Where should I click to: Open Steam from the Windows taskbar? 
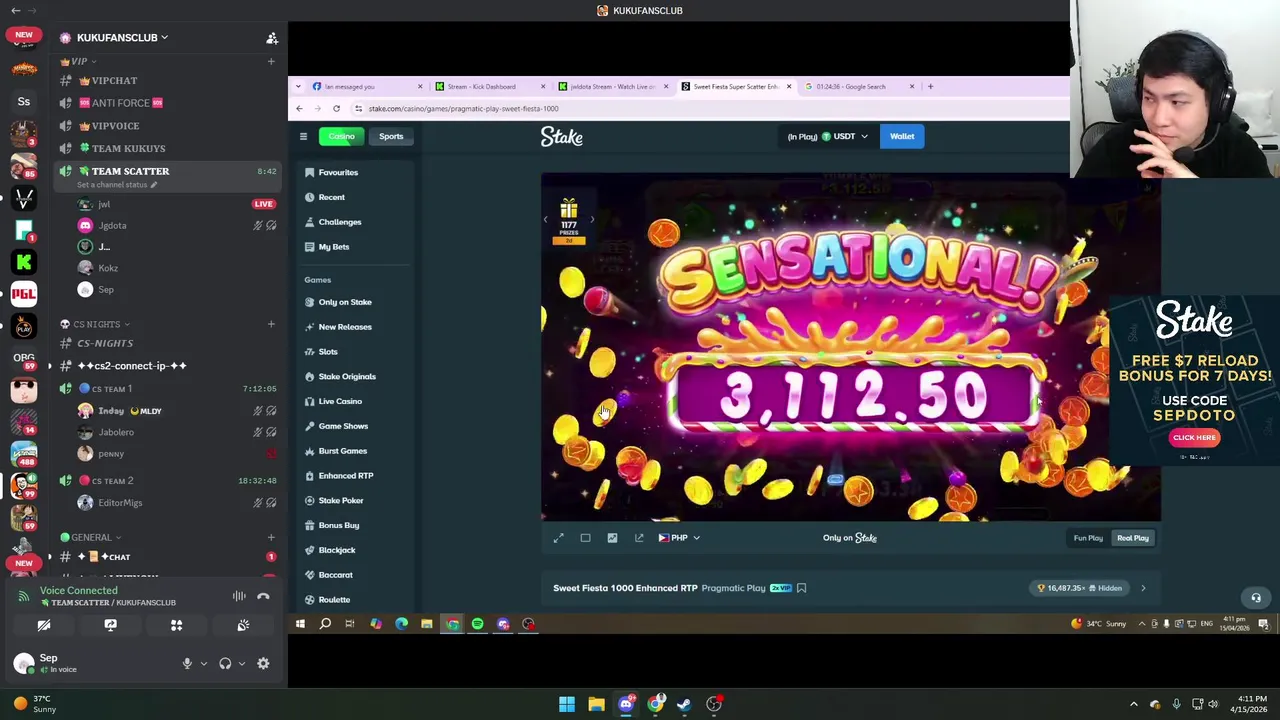(x=684, y=704)
